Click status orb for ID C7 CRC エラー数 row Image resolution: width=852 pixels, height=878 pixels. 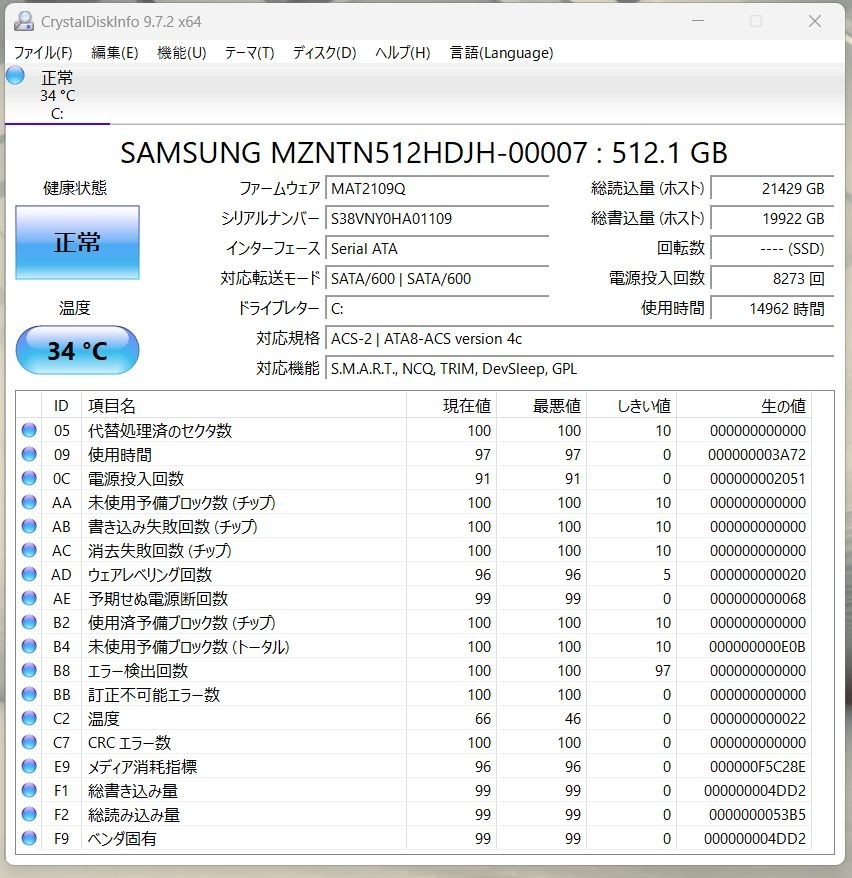pos(29,742)
